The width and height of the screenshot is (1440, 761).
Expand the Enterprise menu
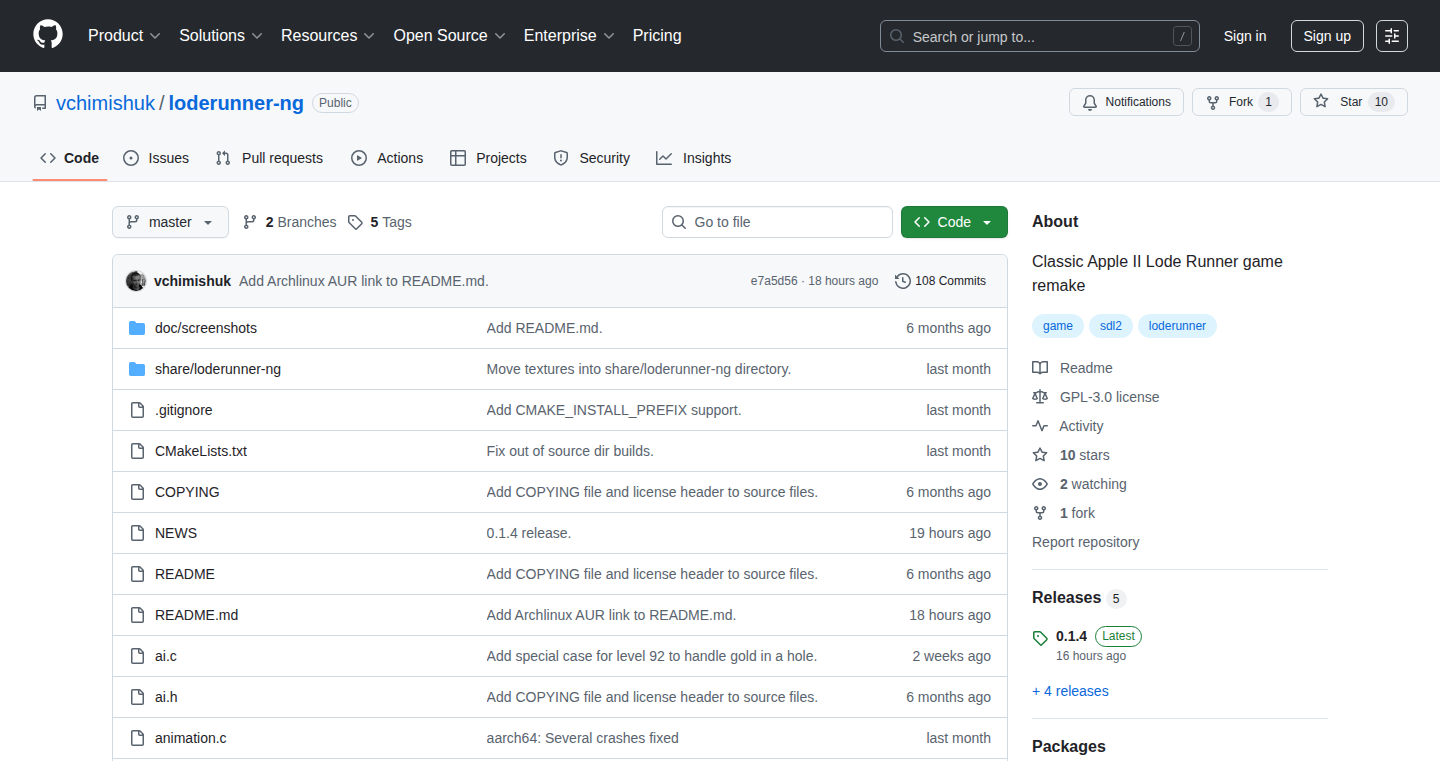tap(570, 35)
